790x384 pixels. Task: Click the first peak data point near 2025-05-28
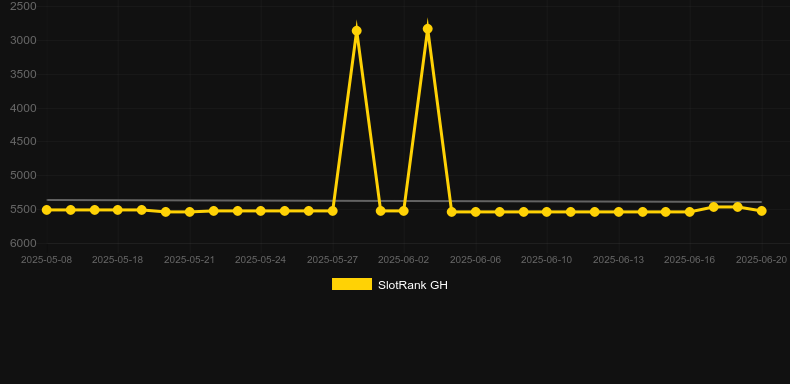click(x=356, y=31)
